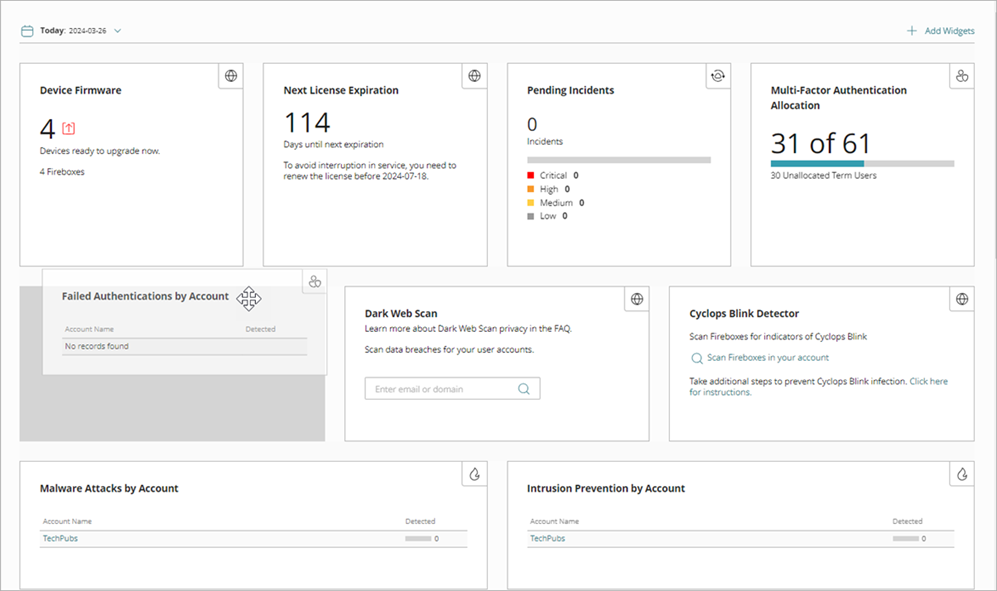Click the email or domain input field
Image resolution: width=997 pixels, height=591 pixels.
tap(440, 388)
